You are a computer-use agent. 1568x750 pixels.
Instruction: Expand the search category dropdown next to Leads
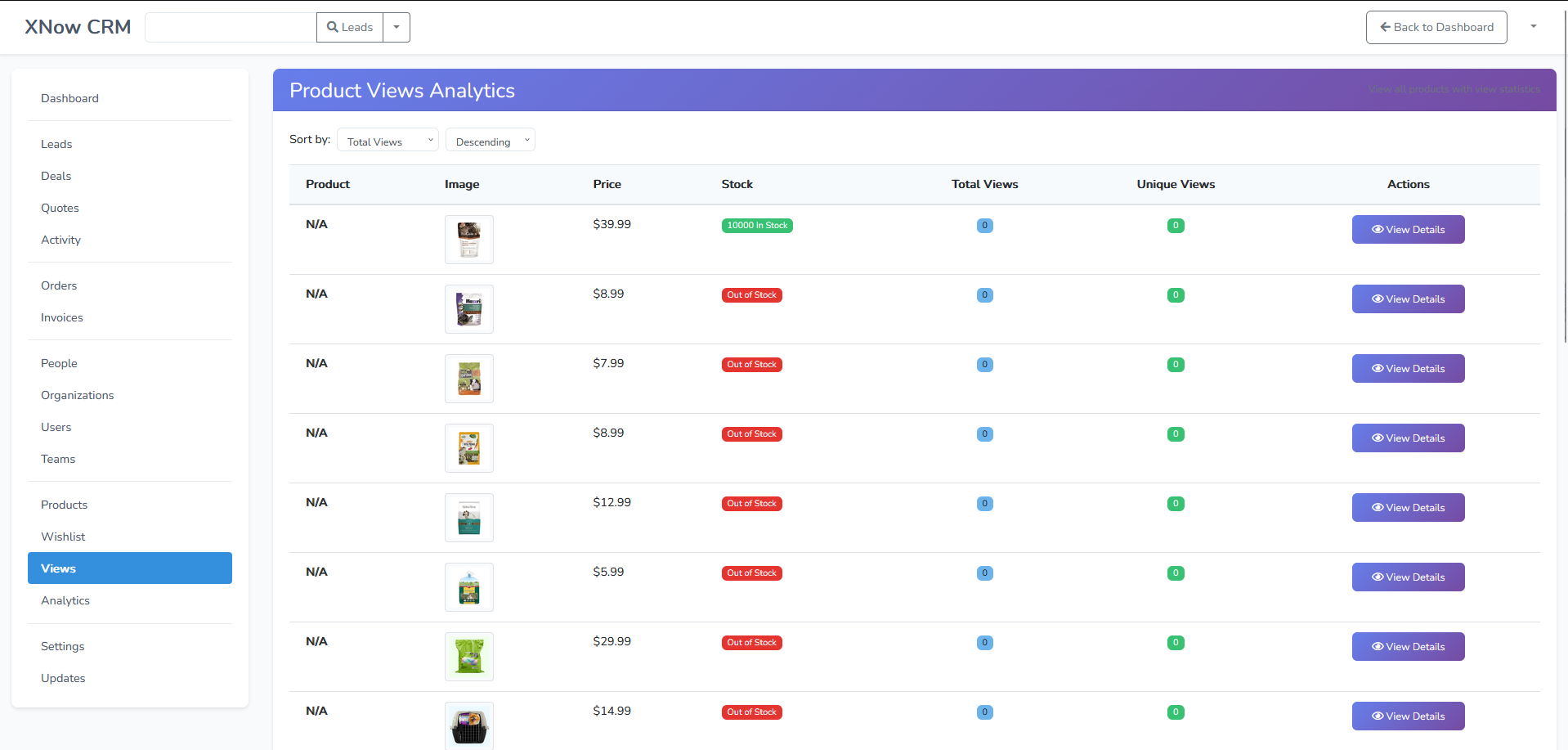point(396,27)
